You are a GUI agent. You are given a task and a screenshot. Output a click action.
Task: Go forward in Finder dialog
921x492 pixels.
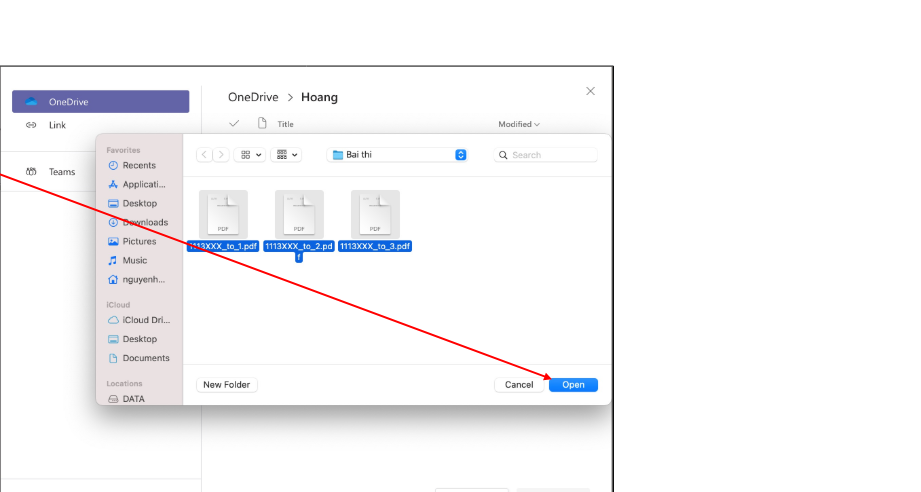pos(221,154)
